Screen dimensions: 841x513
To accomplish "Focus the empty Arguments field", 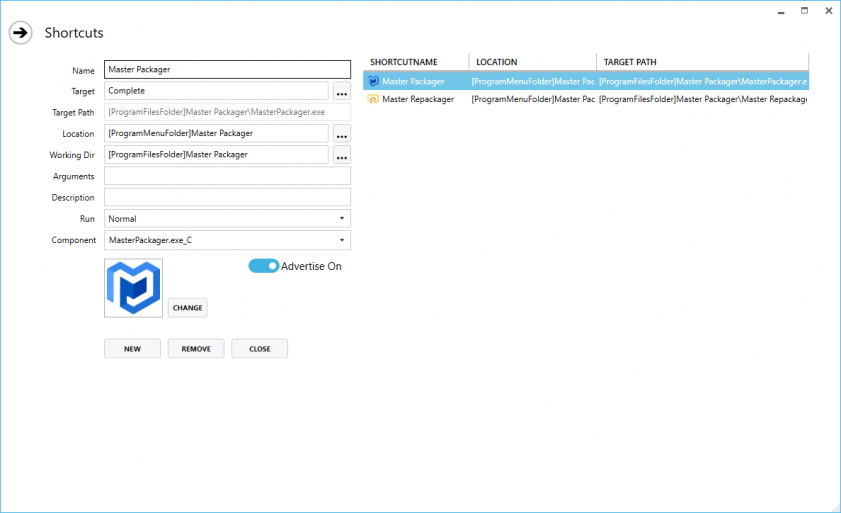I will click(227, 176).
